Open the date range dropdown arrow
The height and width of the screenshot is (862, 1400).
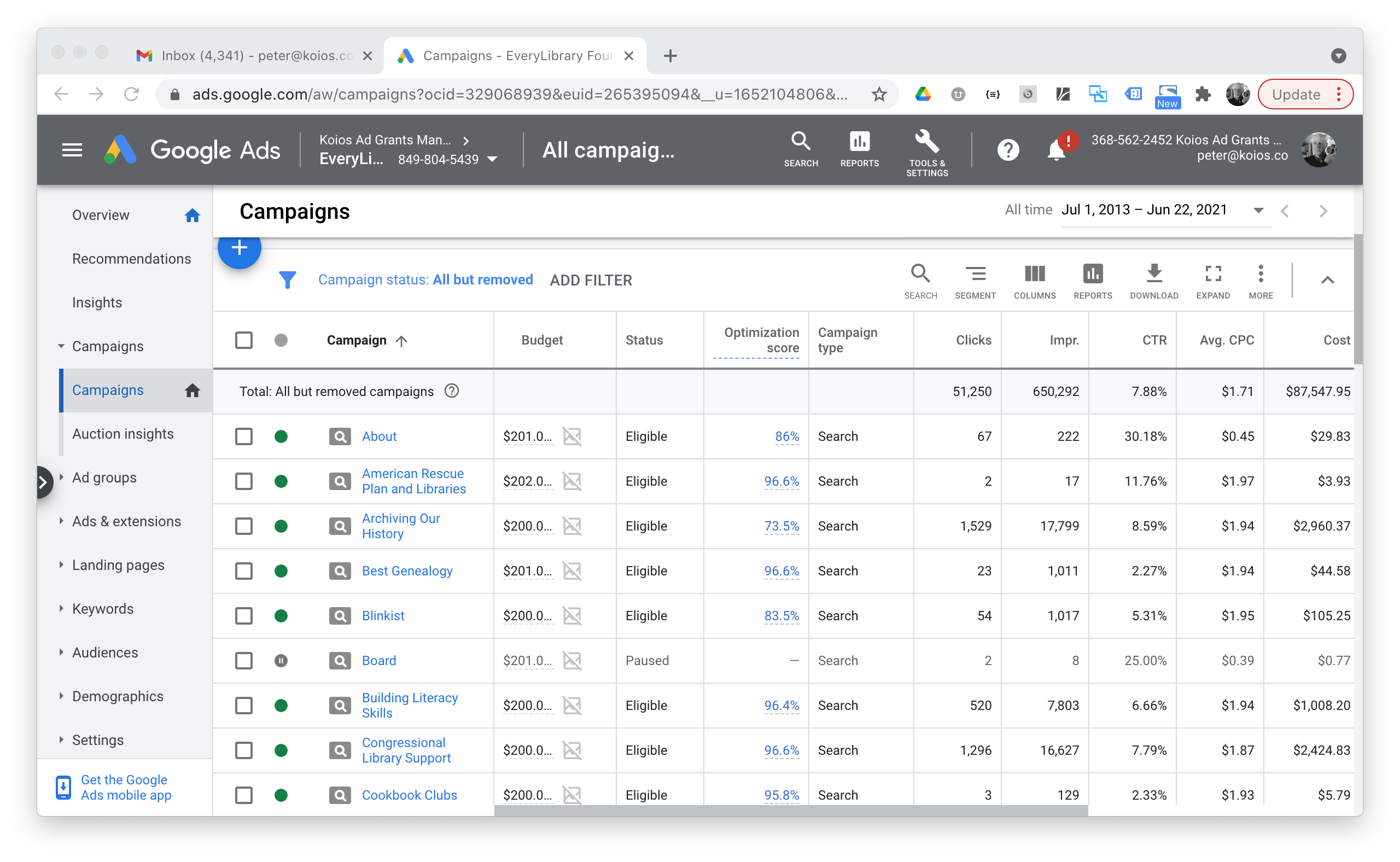click(x=1258, y=211)
